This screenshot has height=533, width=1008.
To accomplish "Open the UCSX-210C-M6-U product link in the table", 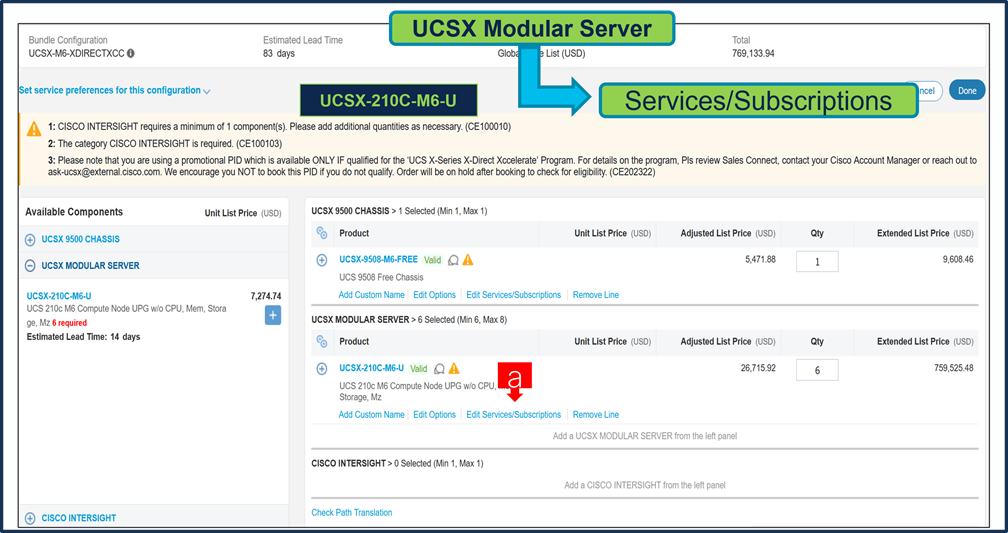I will (372, 368).
